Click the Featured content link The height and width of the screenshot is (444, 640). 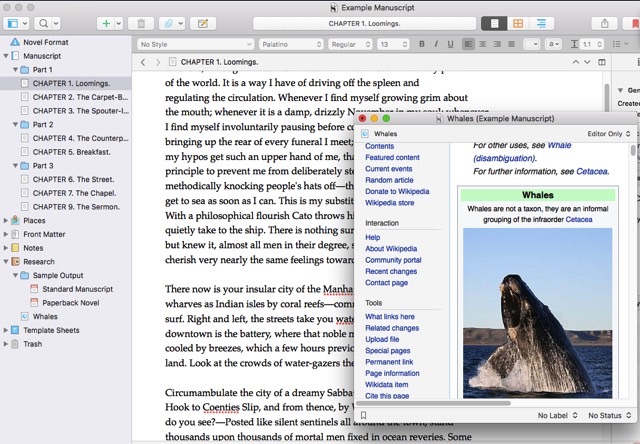point(392,158)
